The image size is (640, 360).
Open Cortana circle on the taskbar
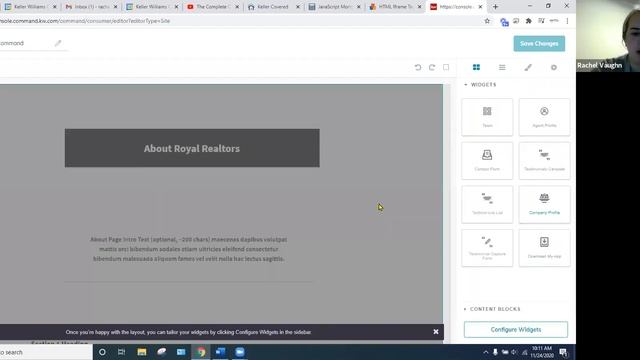tap(102, 352)
